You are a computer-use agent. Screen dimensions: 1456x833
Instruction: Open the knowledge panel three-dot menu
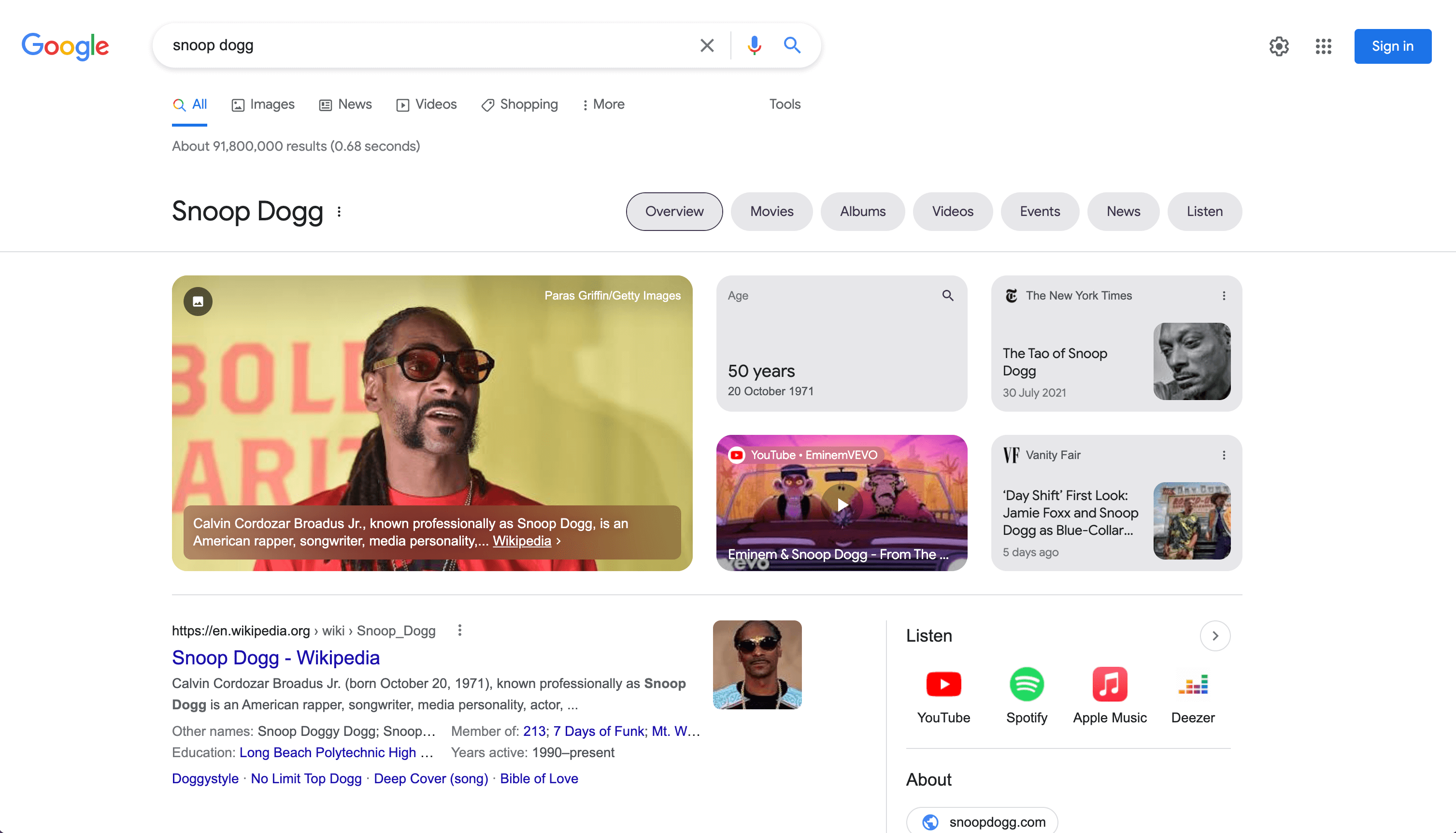click(x=339, y=212)
